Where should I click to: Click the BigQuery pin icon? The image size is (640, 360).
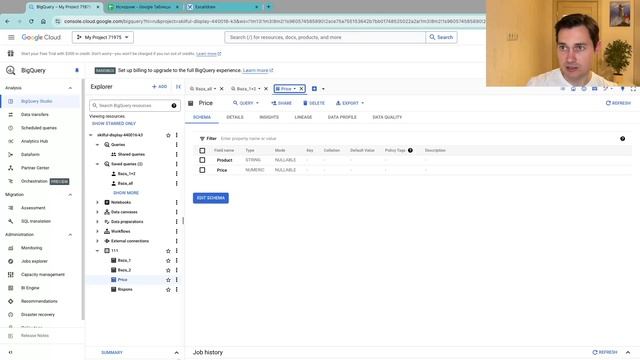pos(77,70)
